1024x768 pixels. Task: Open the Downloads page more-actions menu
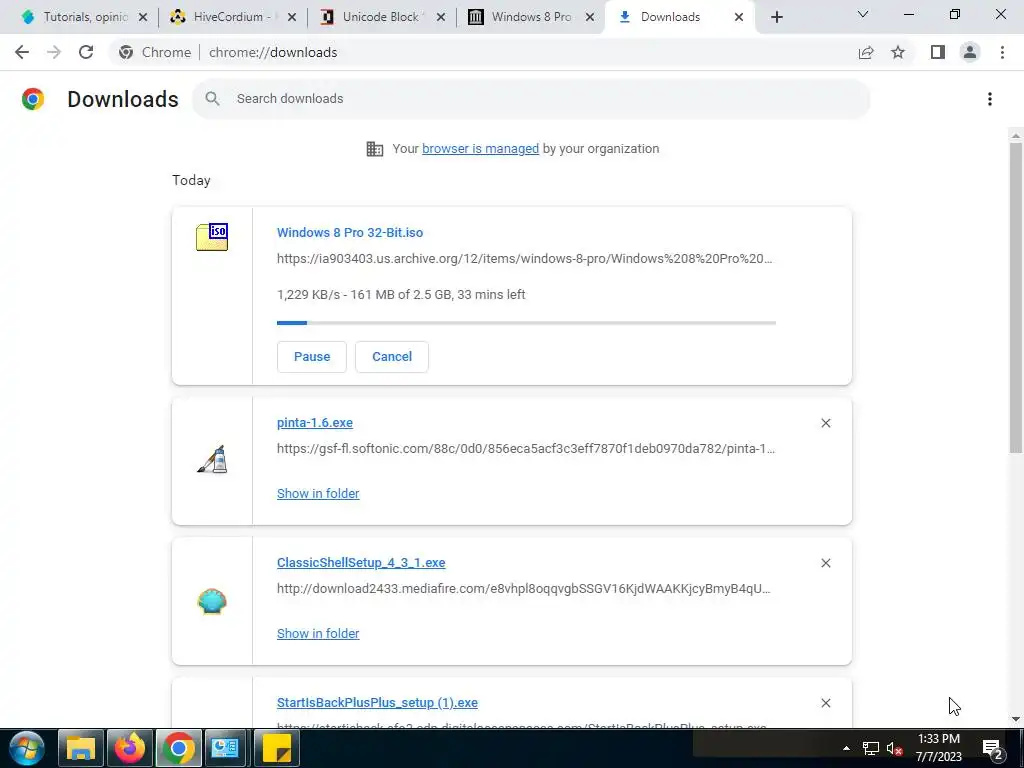tap(990, 99)
